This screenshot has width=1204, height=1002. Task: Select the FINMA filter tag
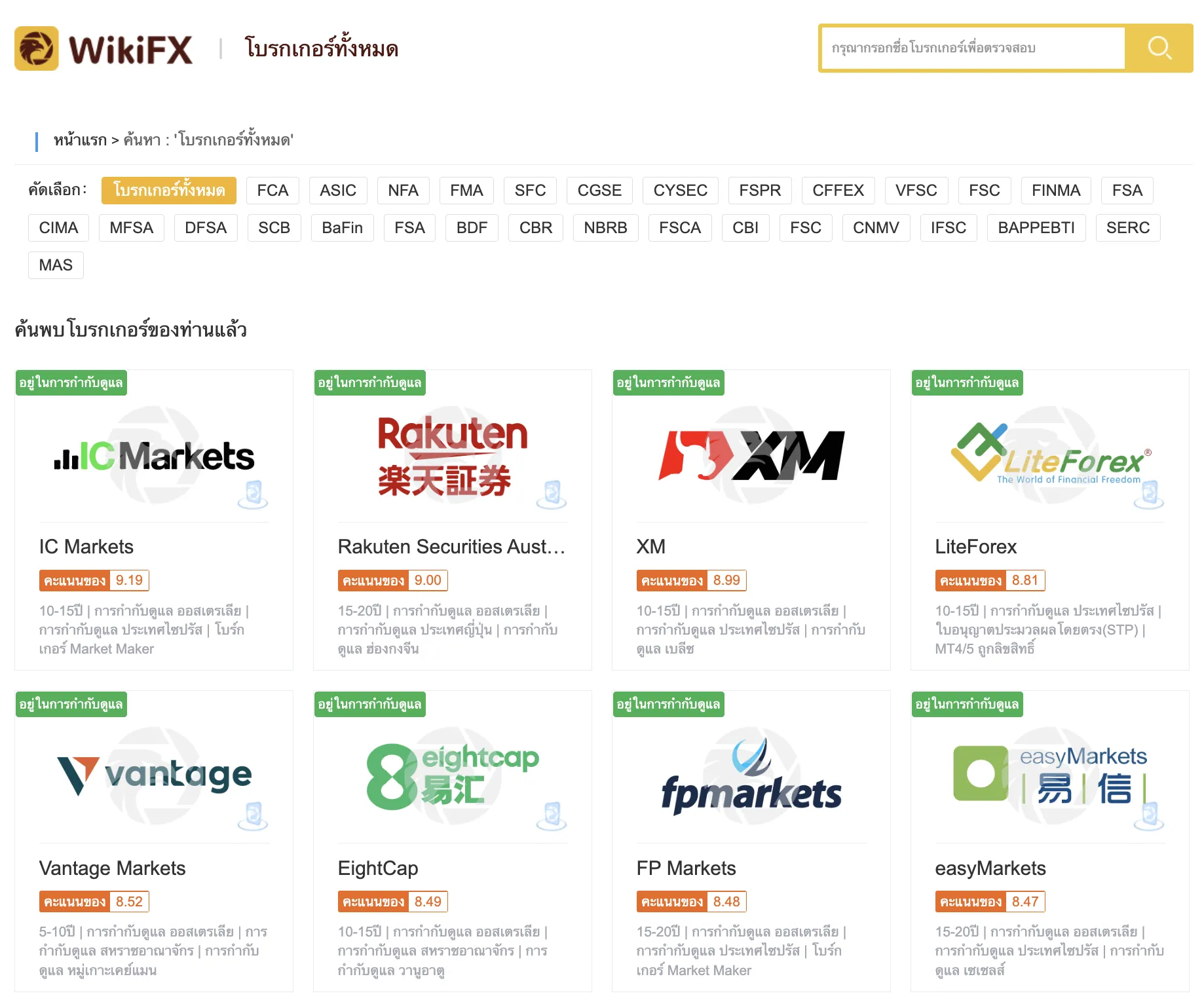click(x=1056, y=191)
